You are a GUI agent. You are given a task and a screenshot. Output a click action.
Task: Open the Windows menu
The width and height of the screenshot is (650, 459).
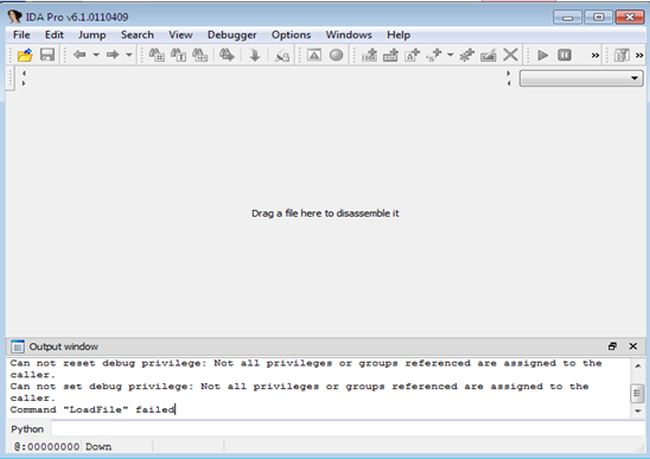point(349,35)
